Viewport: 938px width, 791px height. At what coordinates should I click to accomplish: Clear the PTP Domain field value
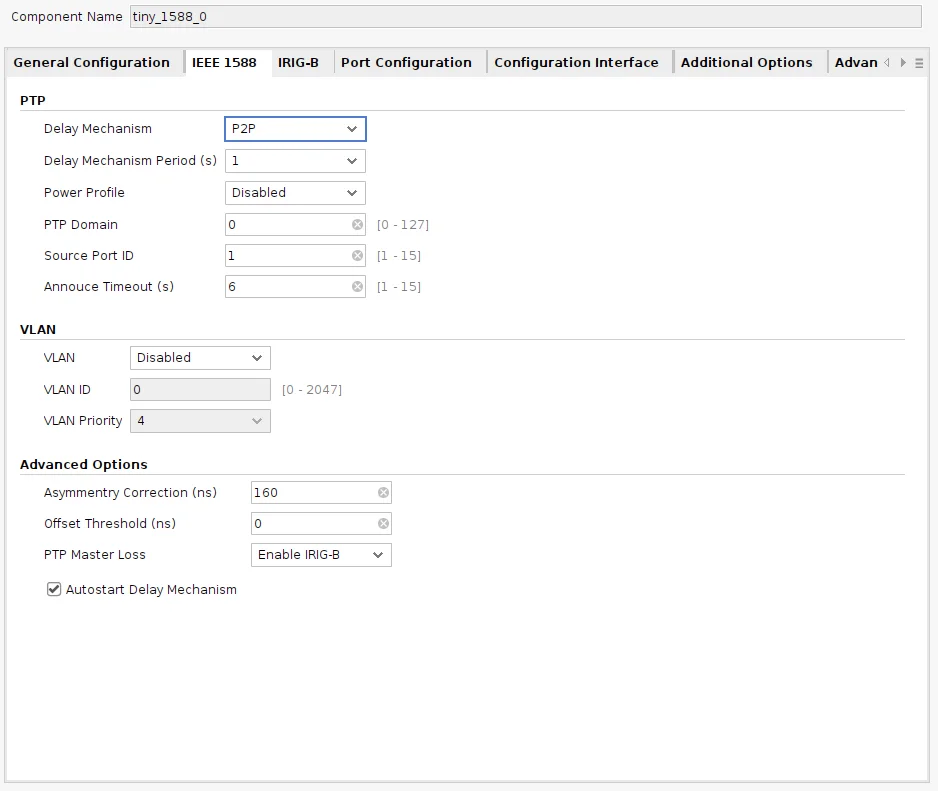point(357,225)
